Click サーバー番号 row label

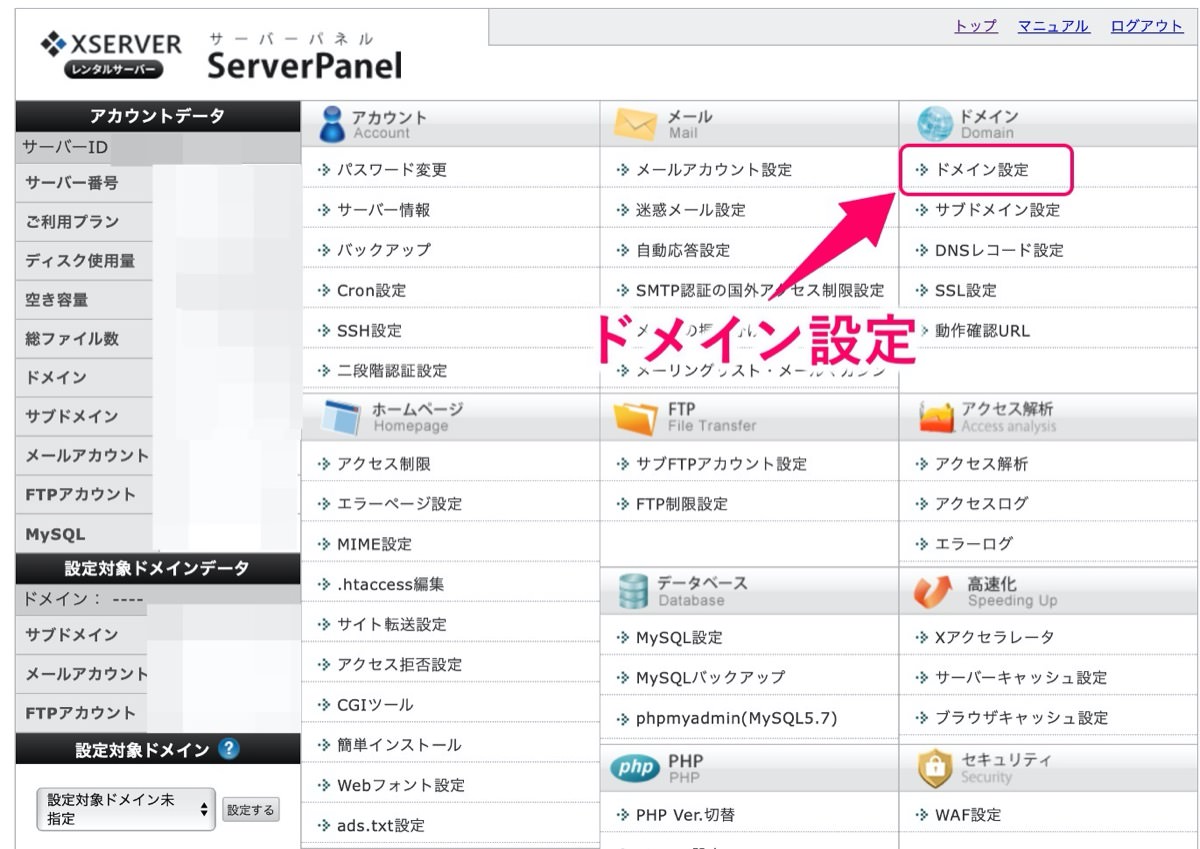pos(72,183)
